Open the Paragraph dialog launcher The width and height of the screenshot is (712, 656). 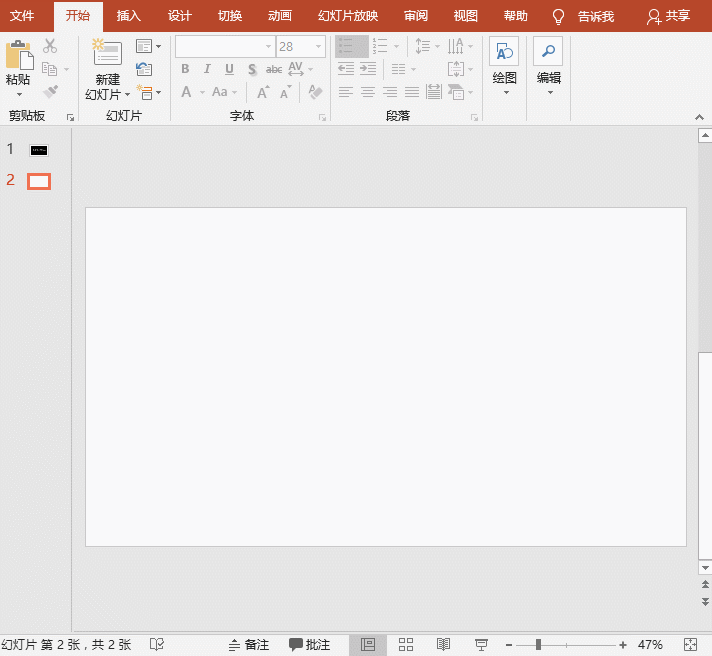tap(475, 118)
